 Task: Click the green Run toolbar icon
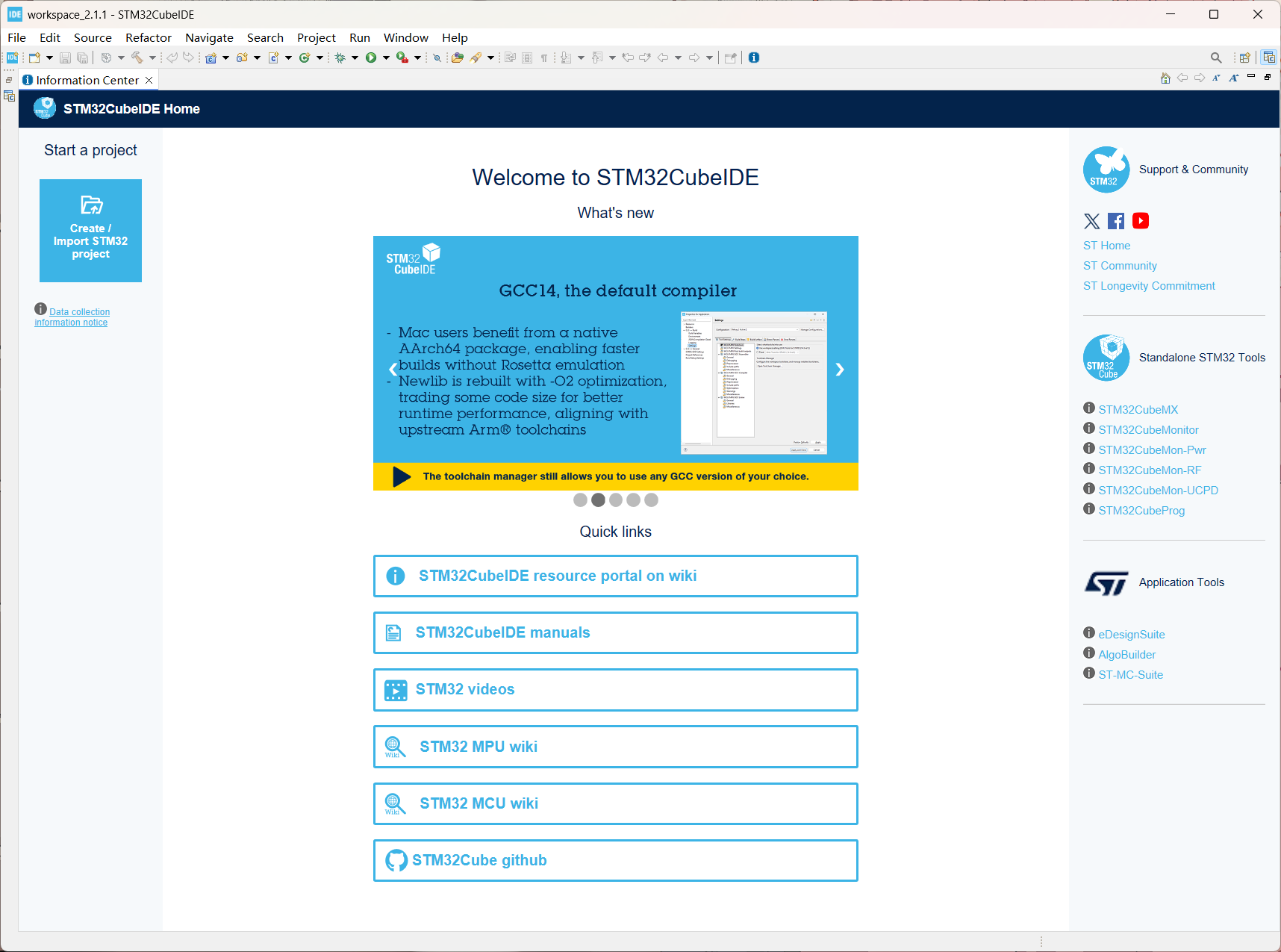coord(371,57)
